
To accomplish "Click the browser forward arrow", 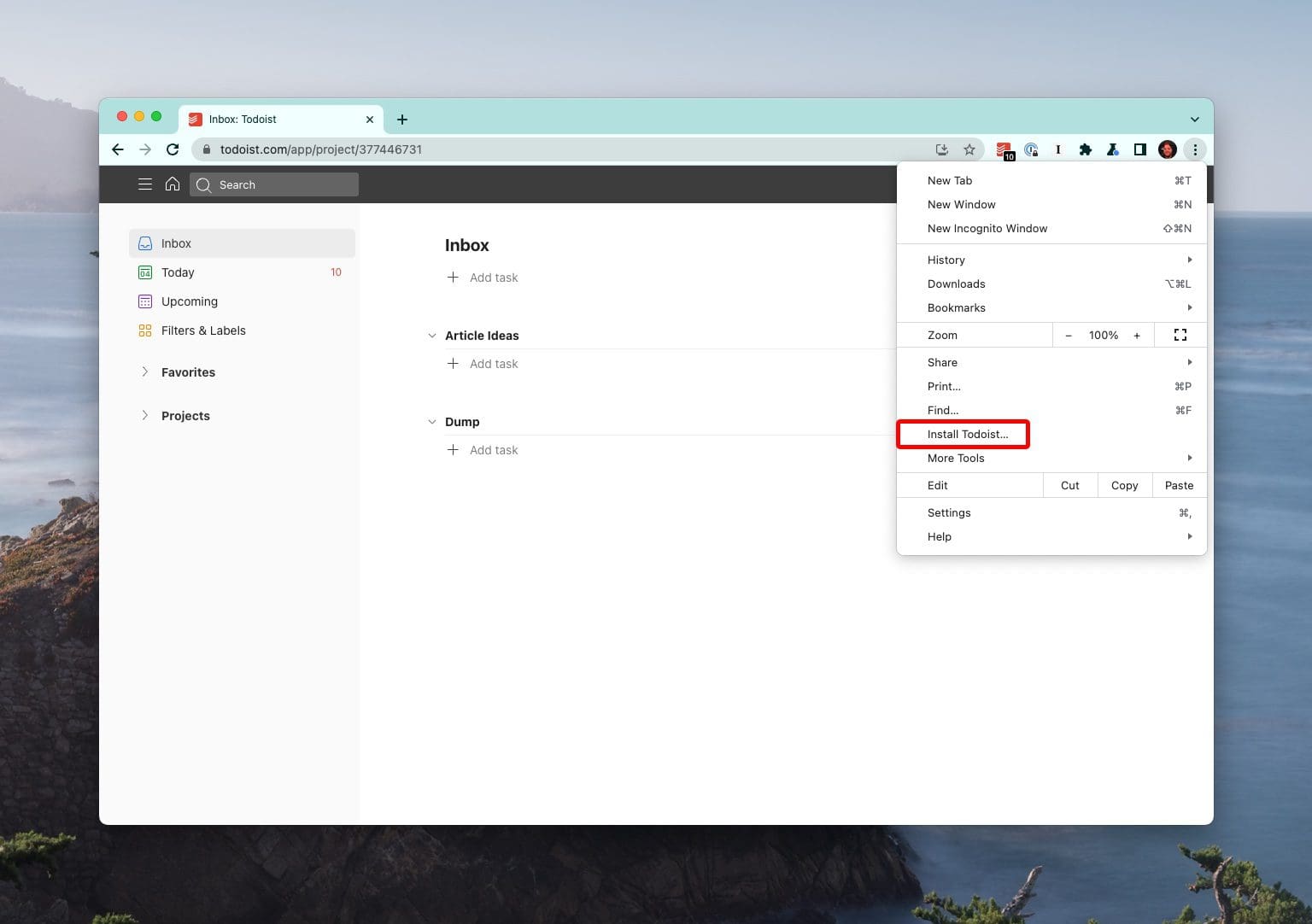I will [x=145, y=149].
